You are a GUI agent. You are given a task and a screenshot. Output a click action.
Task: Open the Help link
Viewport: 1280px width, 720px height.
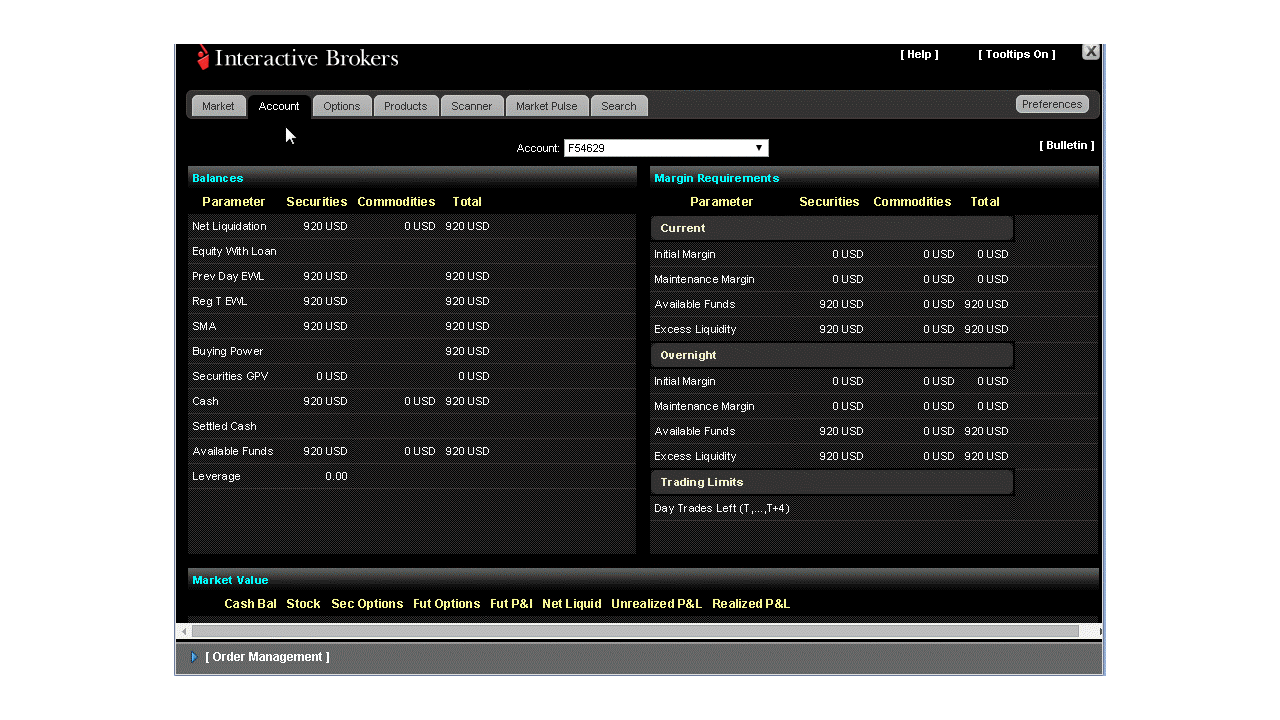(919, 54)
